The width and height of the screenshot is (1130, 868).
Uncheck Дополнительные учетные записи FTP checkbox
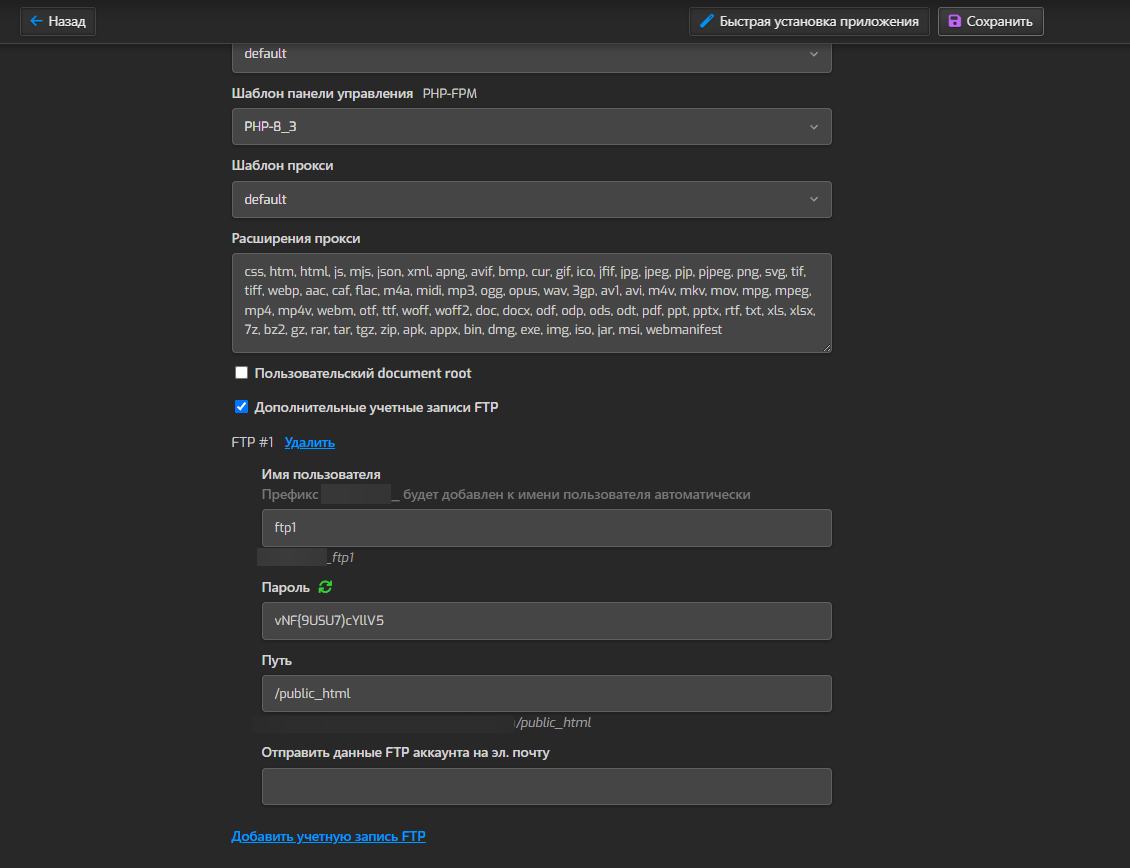(x=241, y=407)
